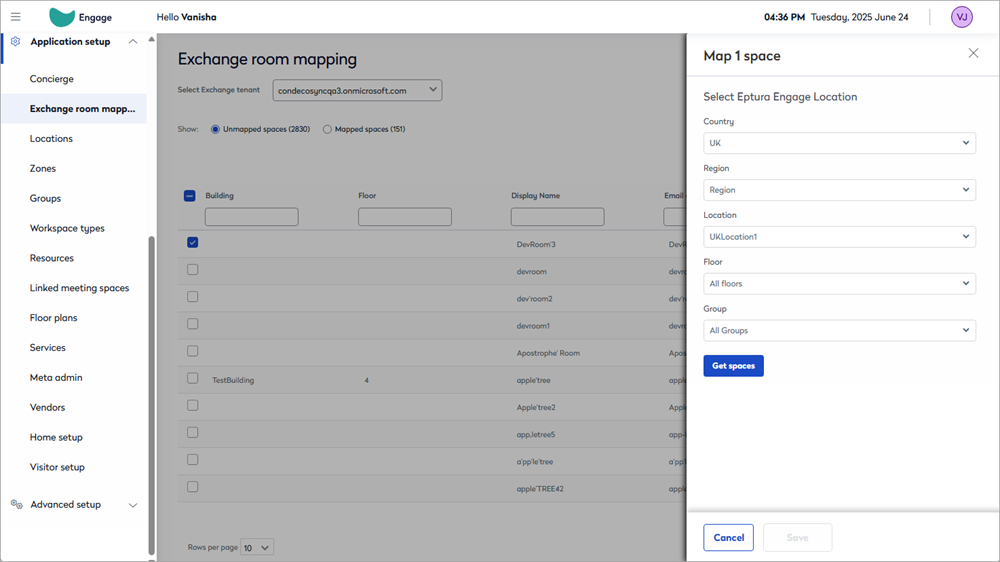Image resolution: width=1000 pixels, height=562 pixels.
Task: Click the sidebar vertical scrollbar
Action: 151,396
